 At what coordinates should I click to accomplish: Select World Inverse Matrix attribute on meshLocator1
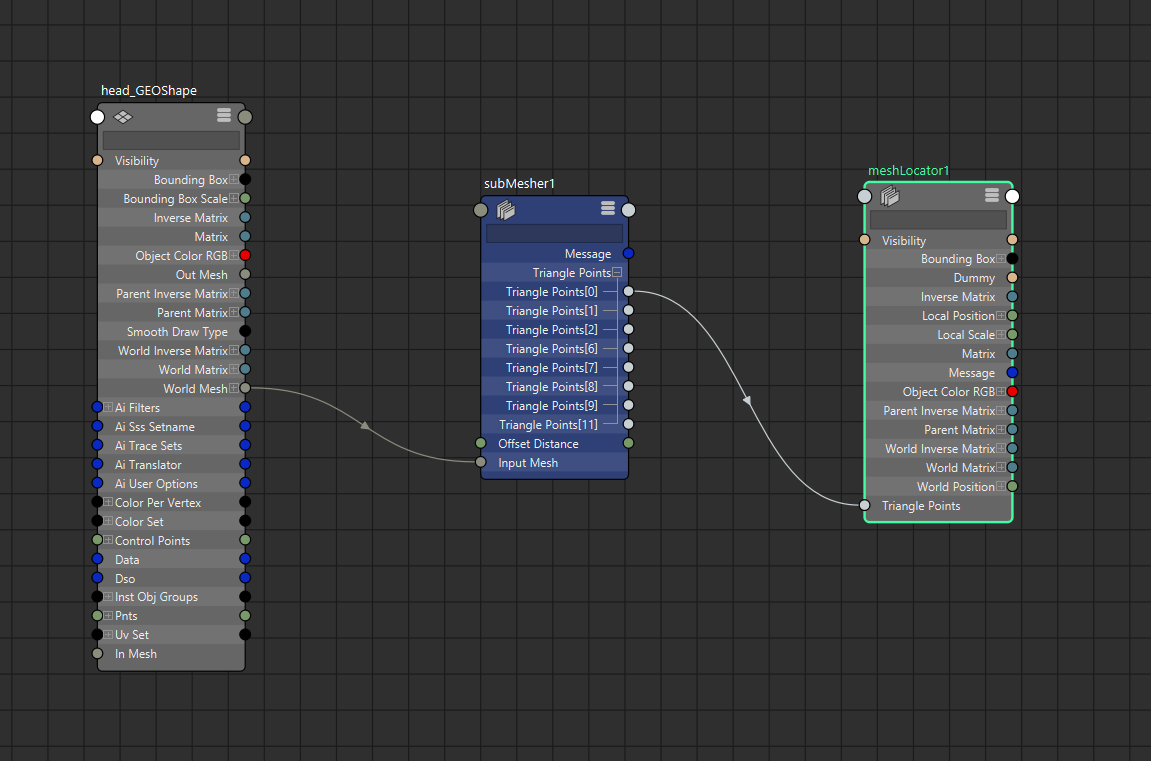938,448
